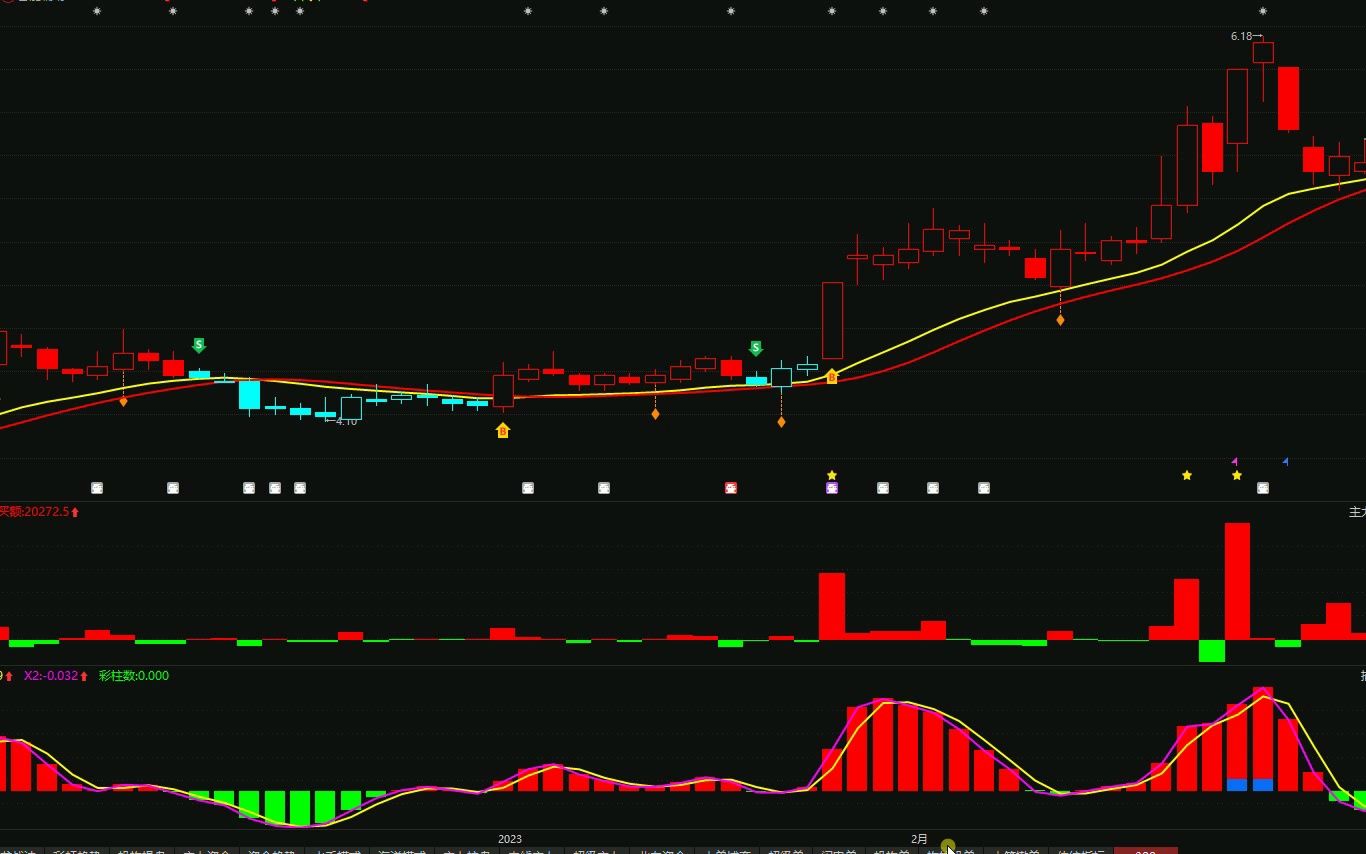Click the first S sell marker on the chart

click(199, 345)
